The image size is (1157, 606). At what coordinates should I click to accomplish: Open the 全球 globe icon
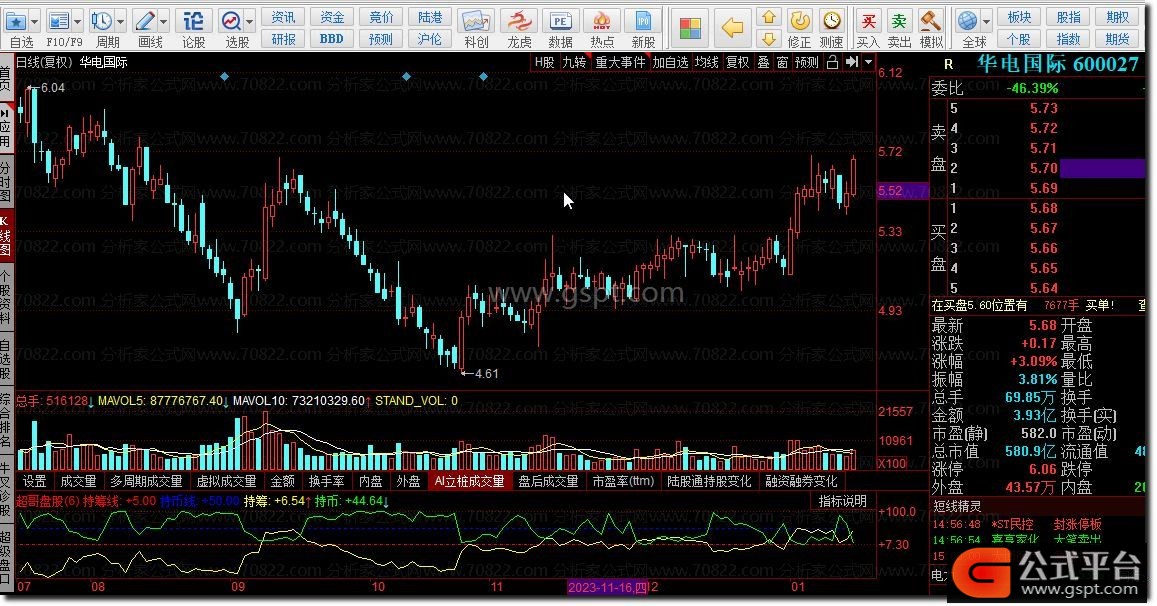click(967, 21)
